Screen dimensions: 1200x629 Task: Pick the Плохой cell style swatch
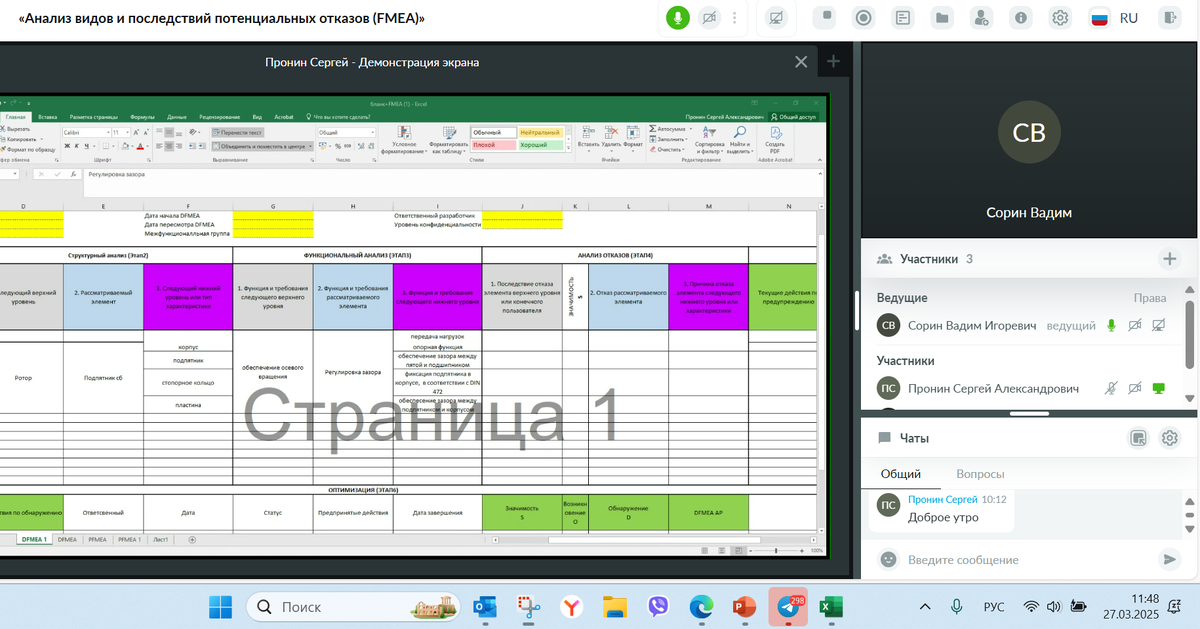[493, 145]
